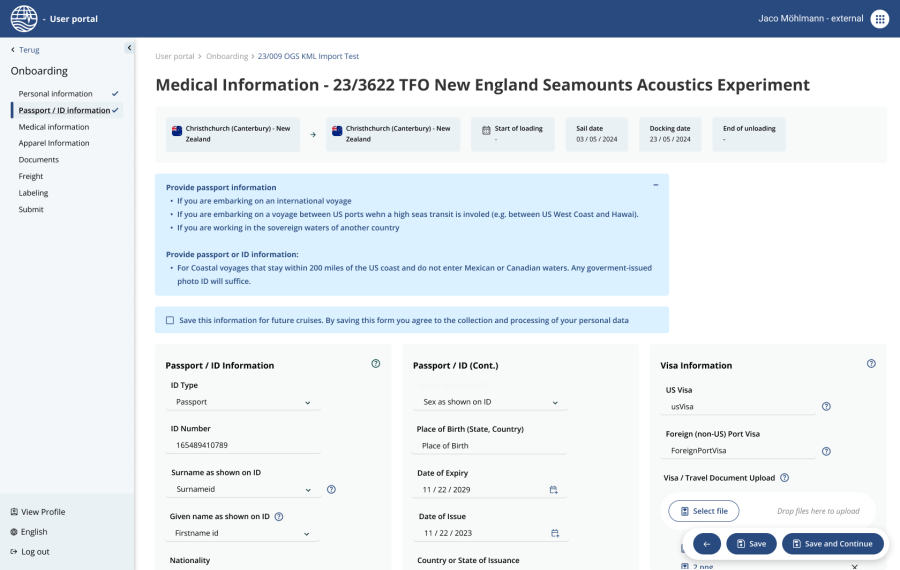The height and width of the screenshot is (570, 900).
Task: Click help icon beside Surname as shown on ID
Action: 331,489
